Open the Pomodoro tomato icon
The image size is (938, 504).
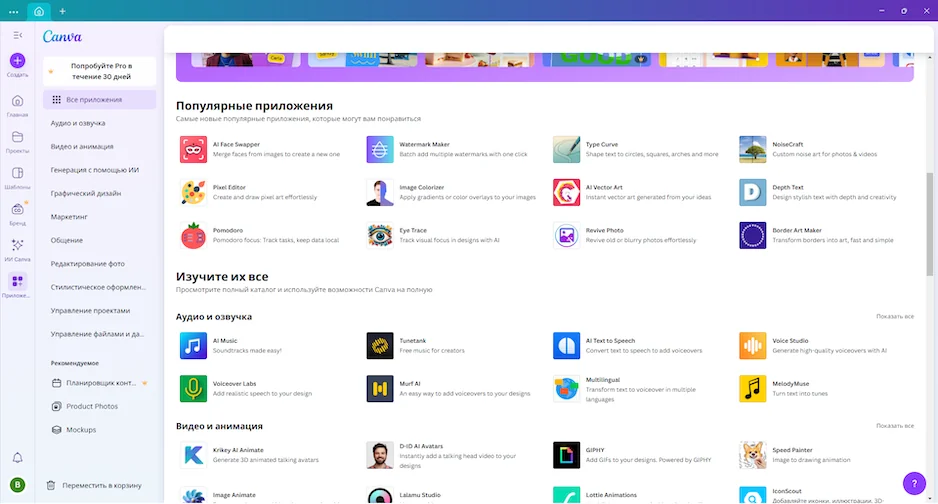click(x=193, y=236)
